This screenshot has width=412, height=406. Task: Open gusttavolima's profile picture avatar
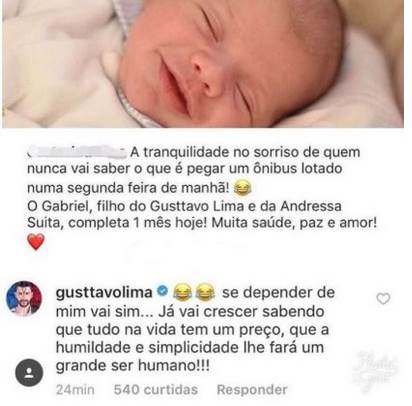[x=24, y=298]
